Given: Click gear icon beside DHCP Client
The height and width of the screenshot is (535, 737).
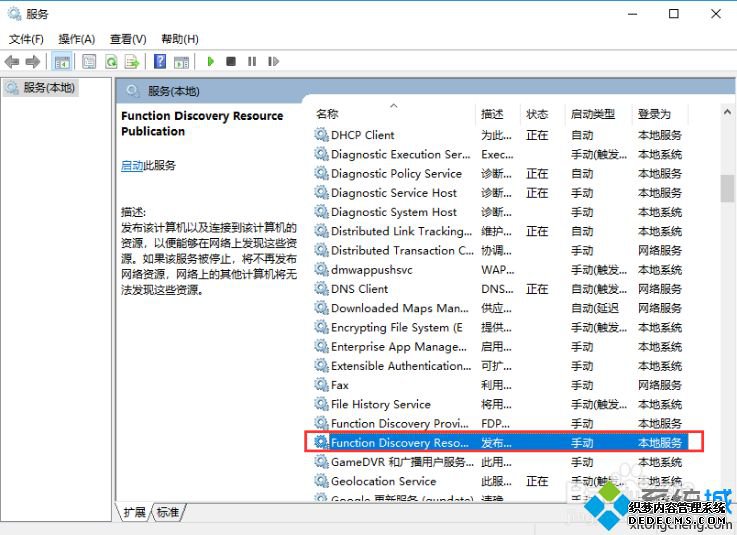Looking at the screenshot, I should click(321, 135).
